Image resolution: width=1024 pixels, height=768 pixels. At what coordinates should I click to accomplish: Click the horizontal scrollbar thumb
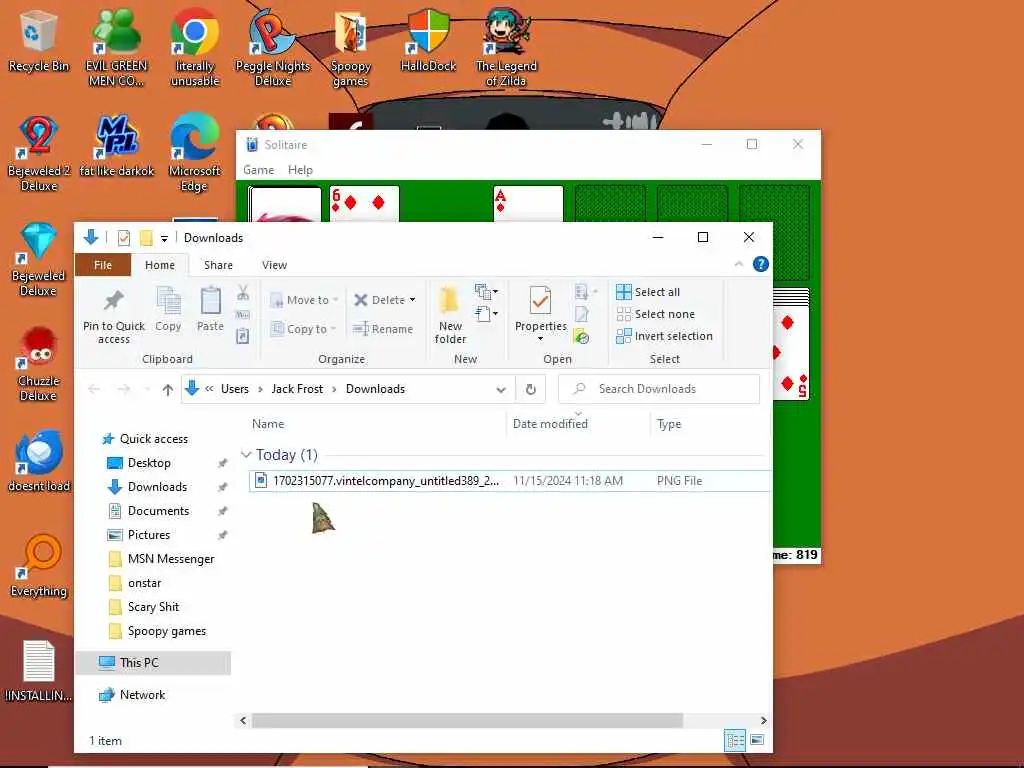[x=467, y=720]
